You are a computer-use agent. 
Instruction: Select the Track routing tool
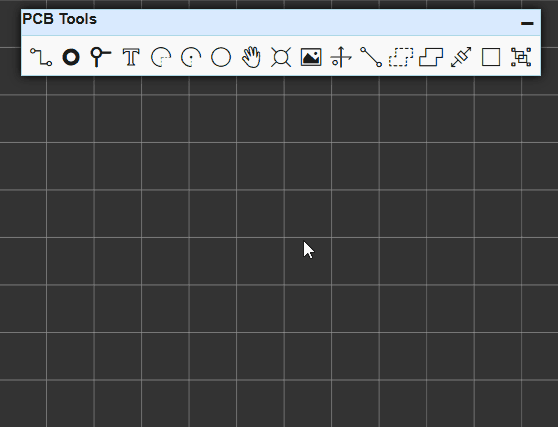tap(41, 57)
